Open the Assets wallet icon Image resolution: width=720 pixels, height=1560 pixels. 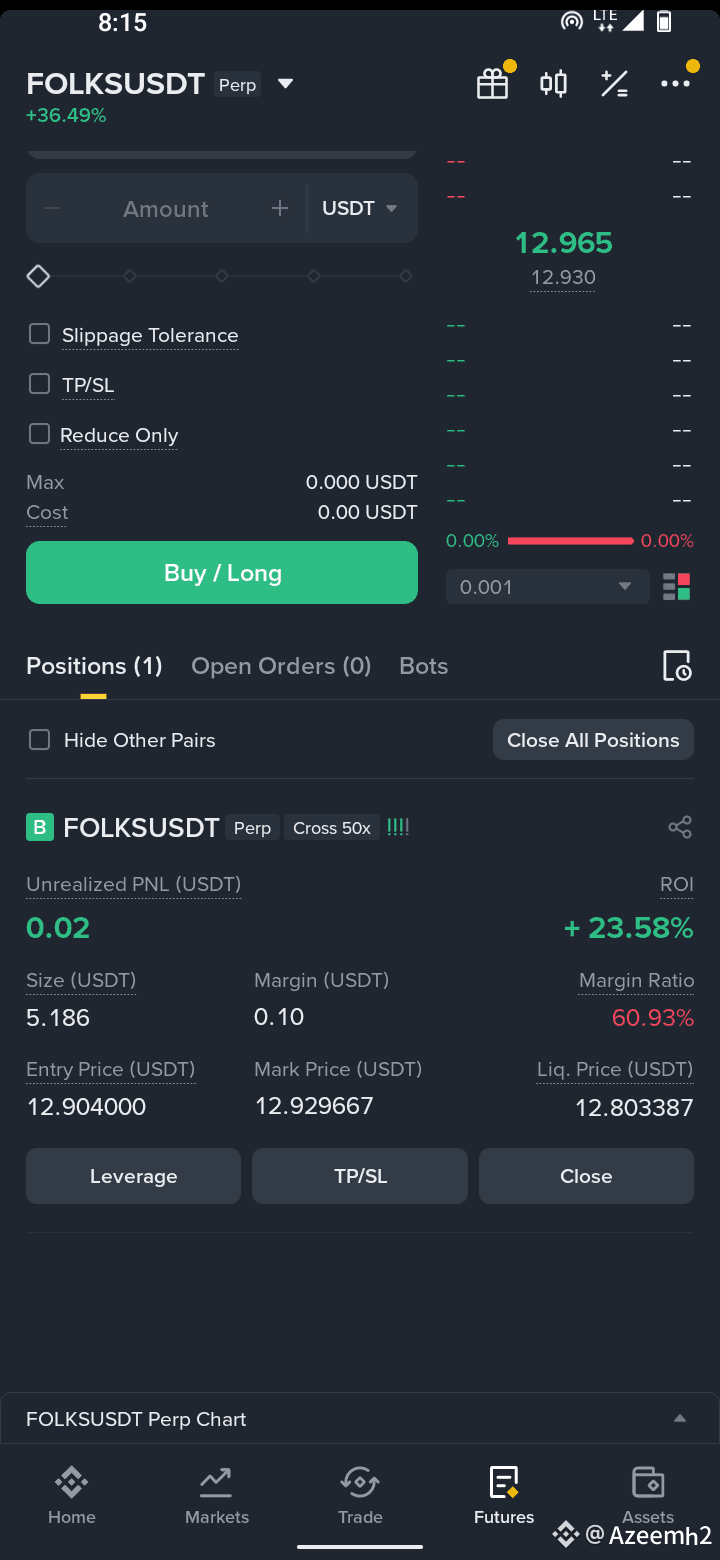(648, 1481)
